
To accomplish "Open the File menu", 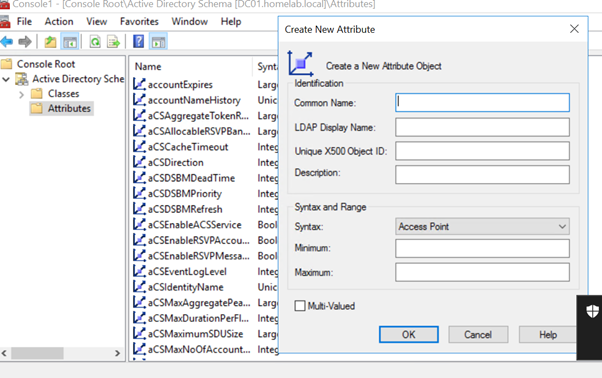I will (x=24, y=21).
